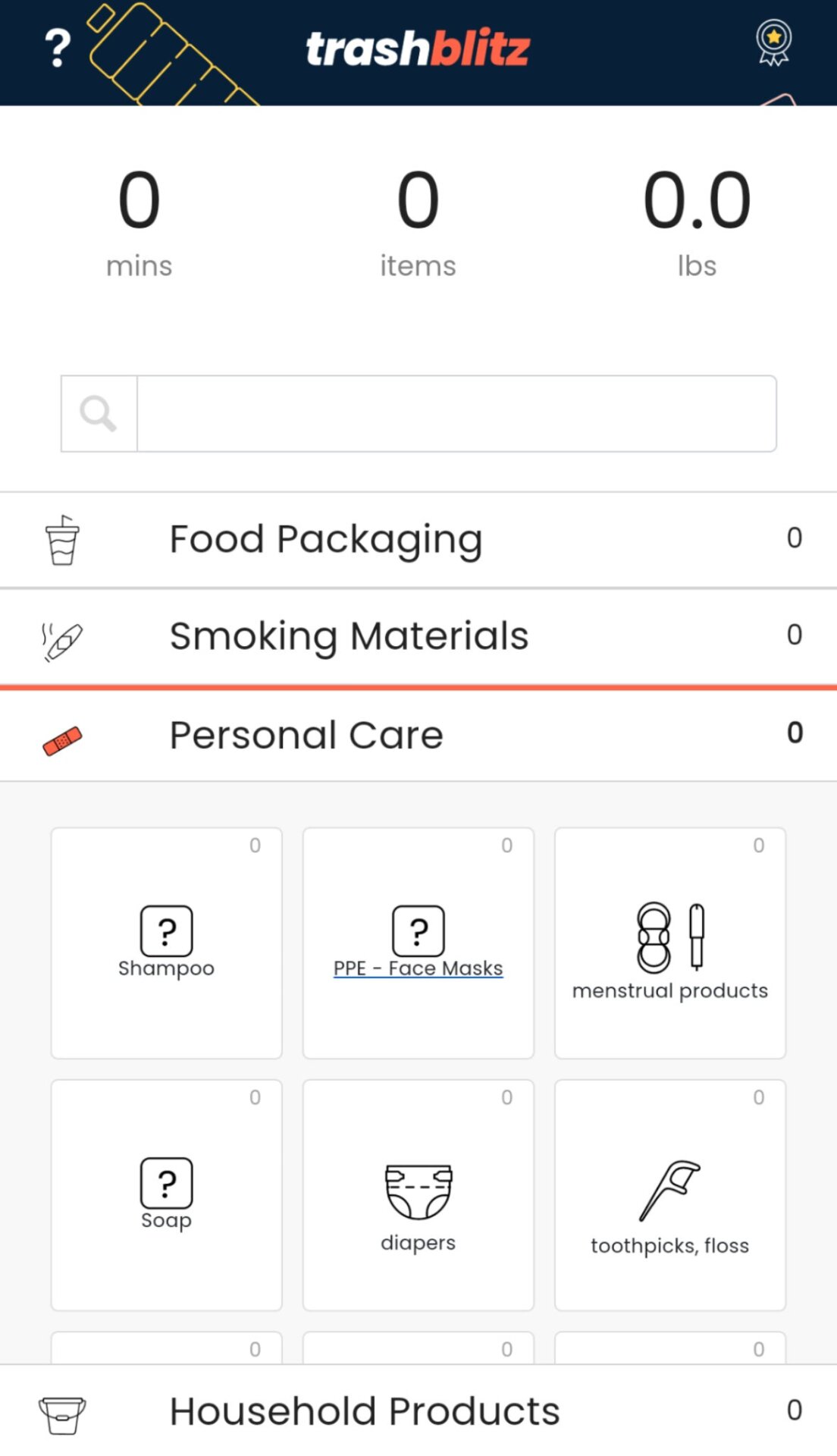Tap the award ribbon badge icon
Image resolution: width=837 pixels, height=1456 pixels.
click(x=773, y=42)
